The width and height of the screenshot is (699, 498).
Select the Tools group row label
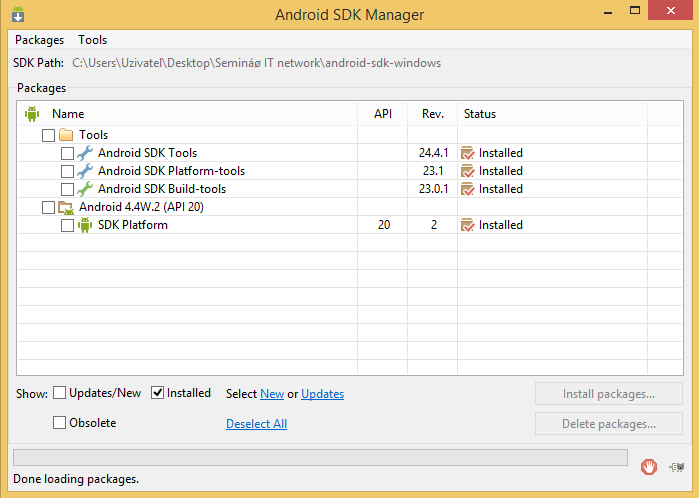94,135
